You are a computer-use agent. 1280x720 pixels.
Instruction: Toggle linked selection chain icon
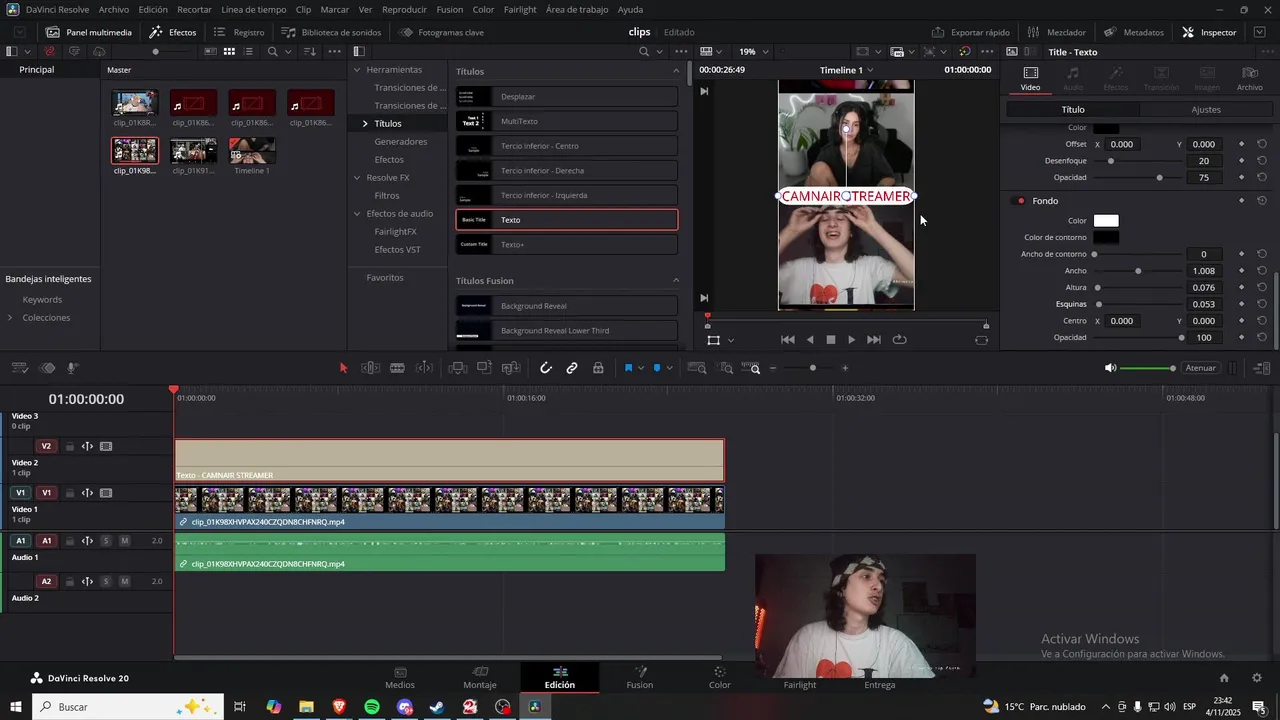[x=572, y=368]
